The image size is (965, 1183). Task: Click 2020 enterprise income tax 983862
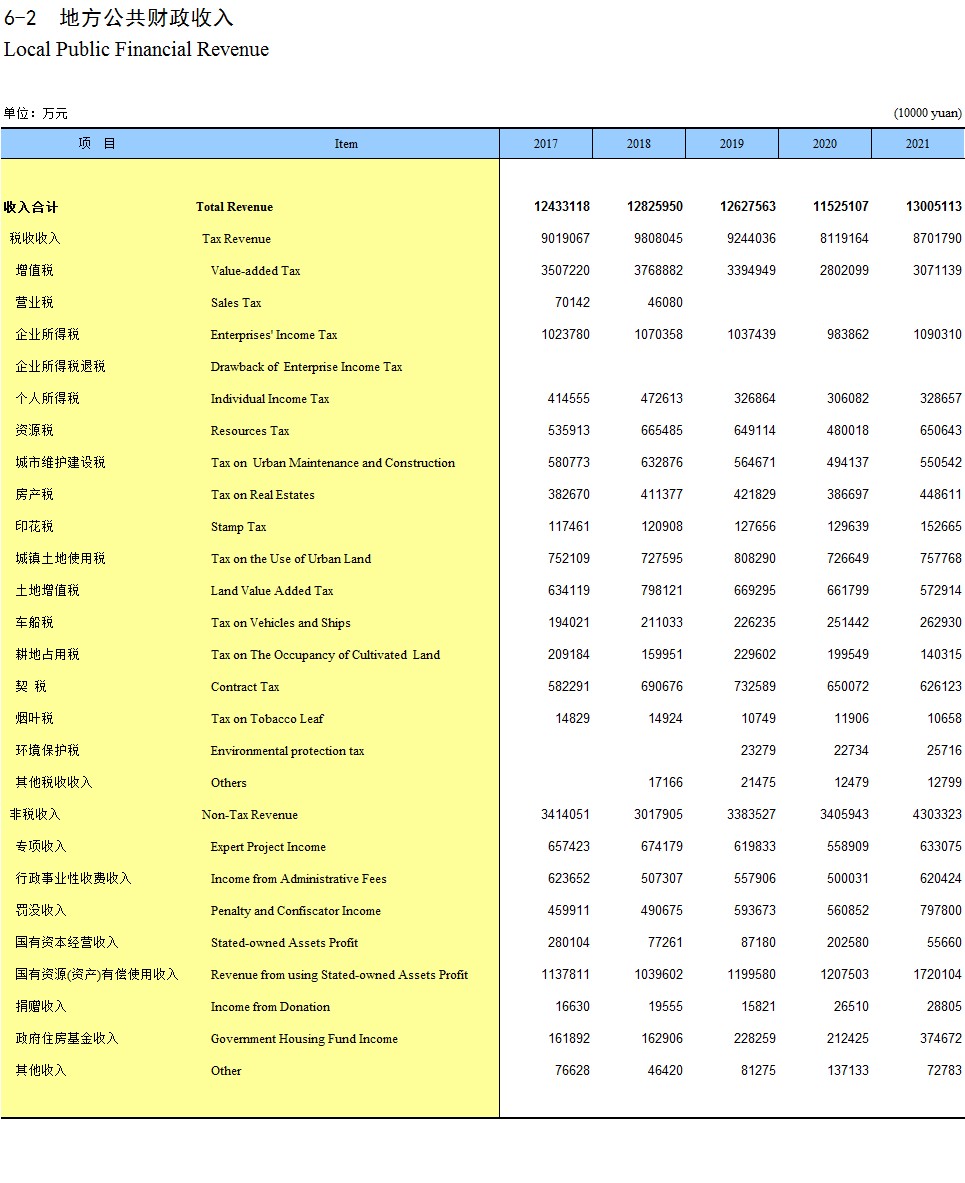tap(848, 334)
